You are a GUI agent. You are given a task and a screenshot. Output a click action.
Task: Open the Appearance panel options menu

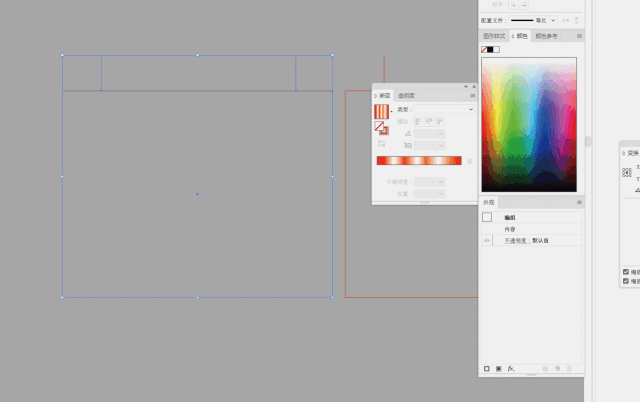click(579, 202)
